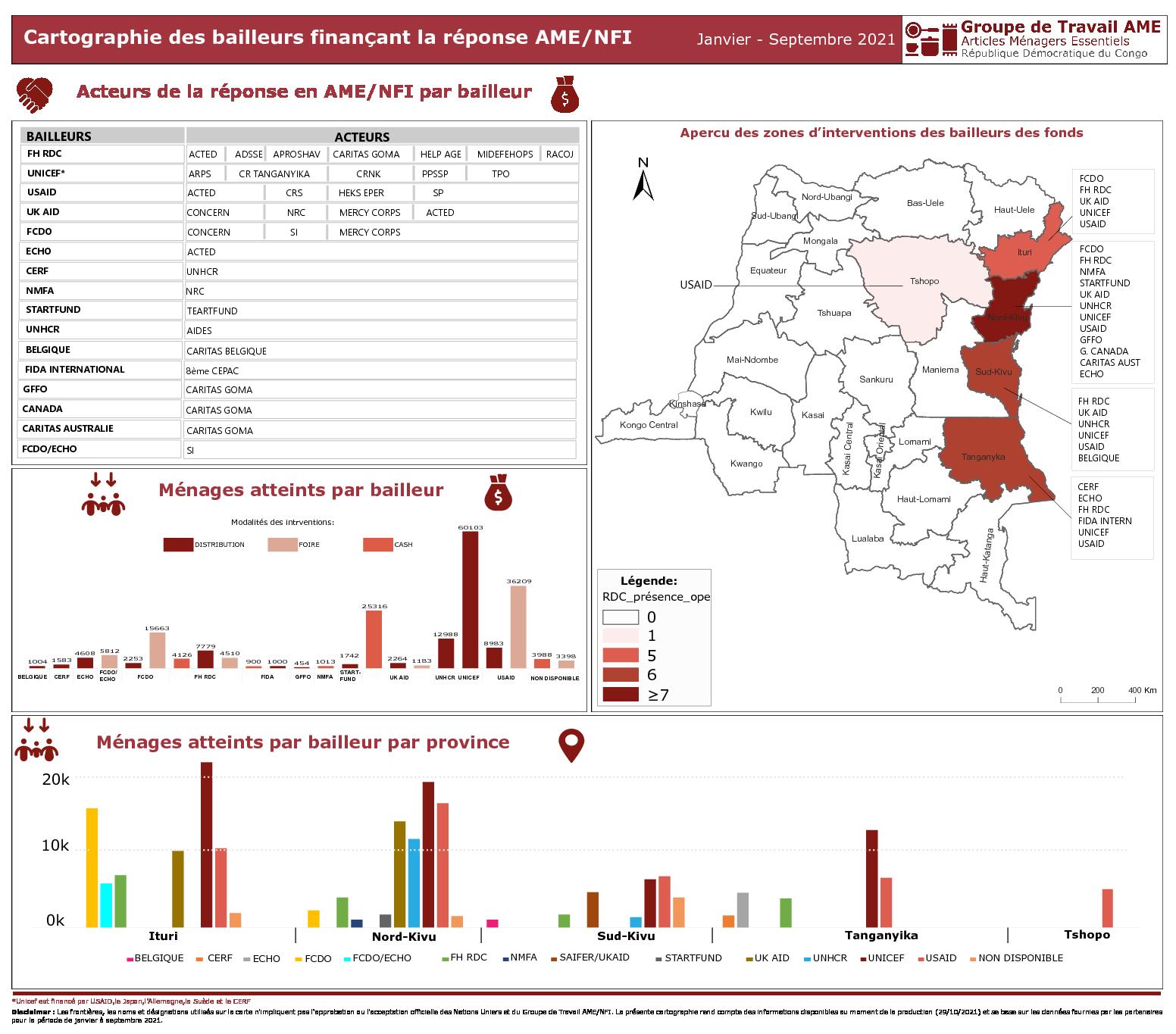The width and height of the screenshot is (1176, 1034).
Task: Click MIDEFEHOPS in the actors table
Action: pos(505,155)
